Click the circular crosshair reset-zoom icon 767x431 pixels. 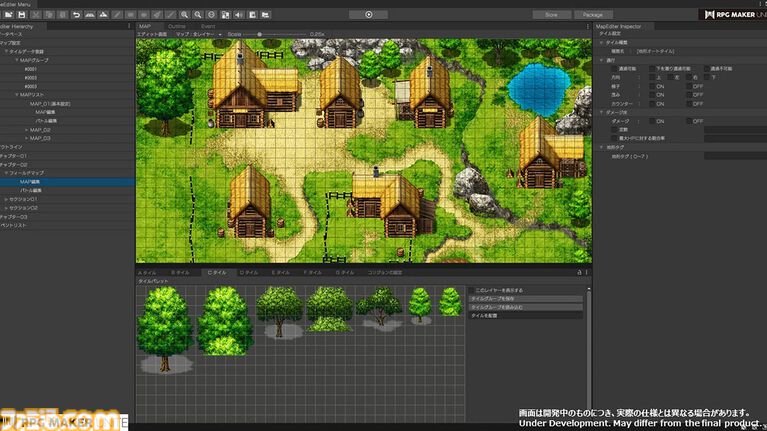coord(211,15)
